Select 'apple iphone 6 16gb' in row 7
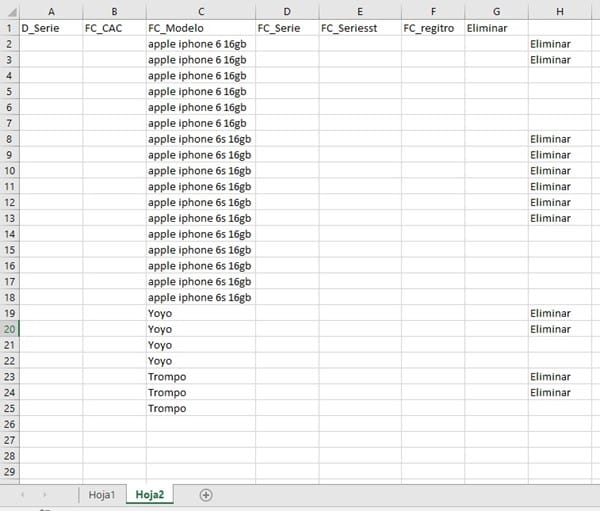The height and width of the screenshot is (511, 600). (201, 123)
